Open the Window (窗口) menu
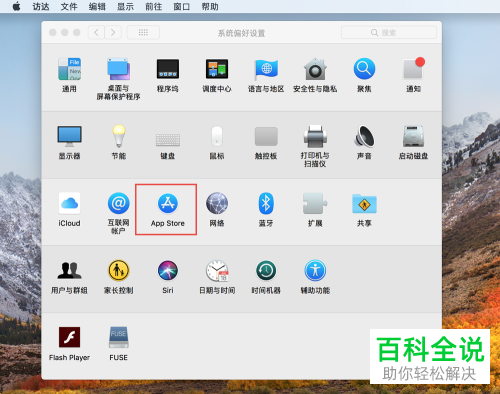The image size is (500, 394). 182,6
